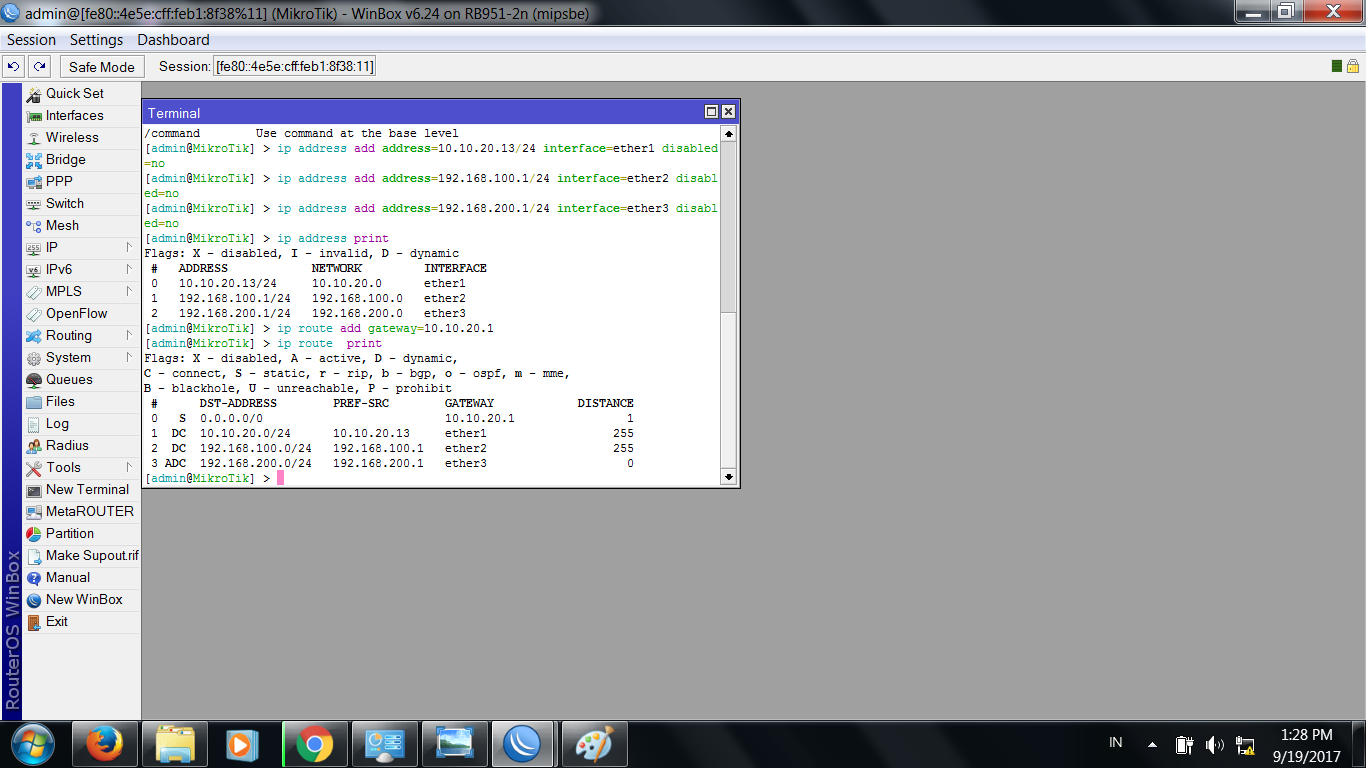Open File Explorer from the taskbar
1366x768 pixels.
click(175, 744)
